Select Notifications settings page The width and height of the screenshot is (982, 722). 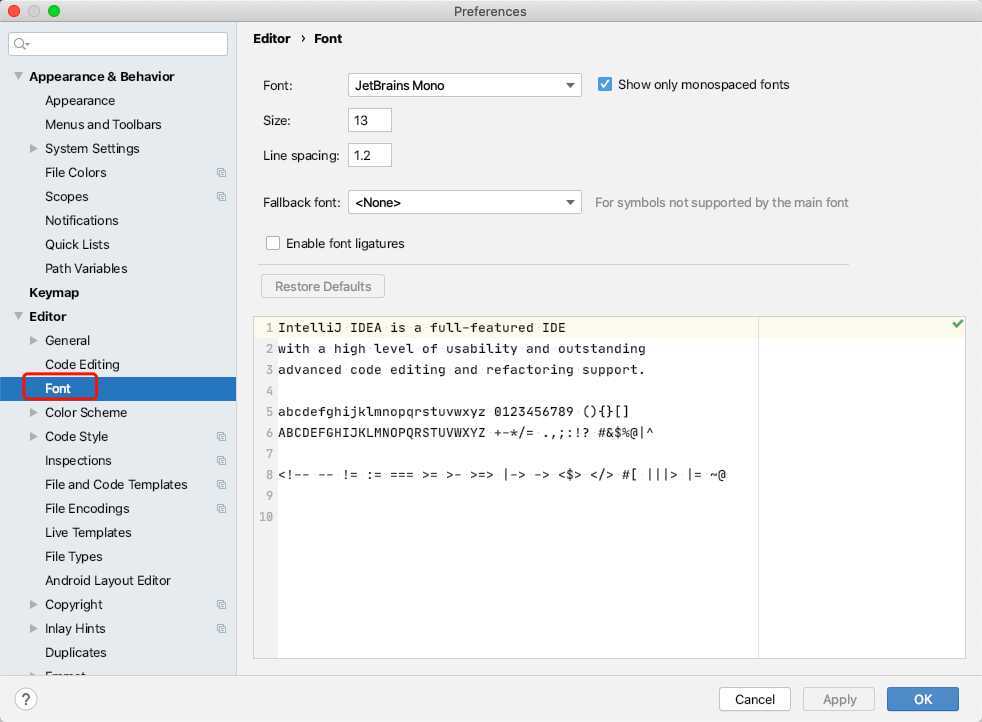click(x=81, y=220)
